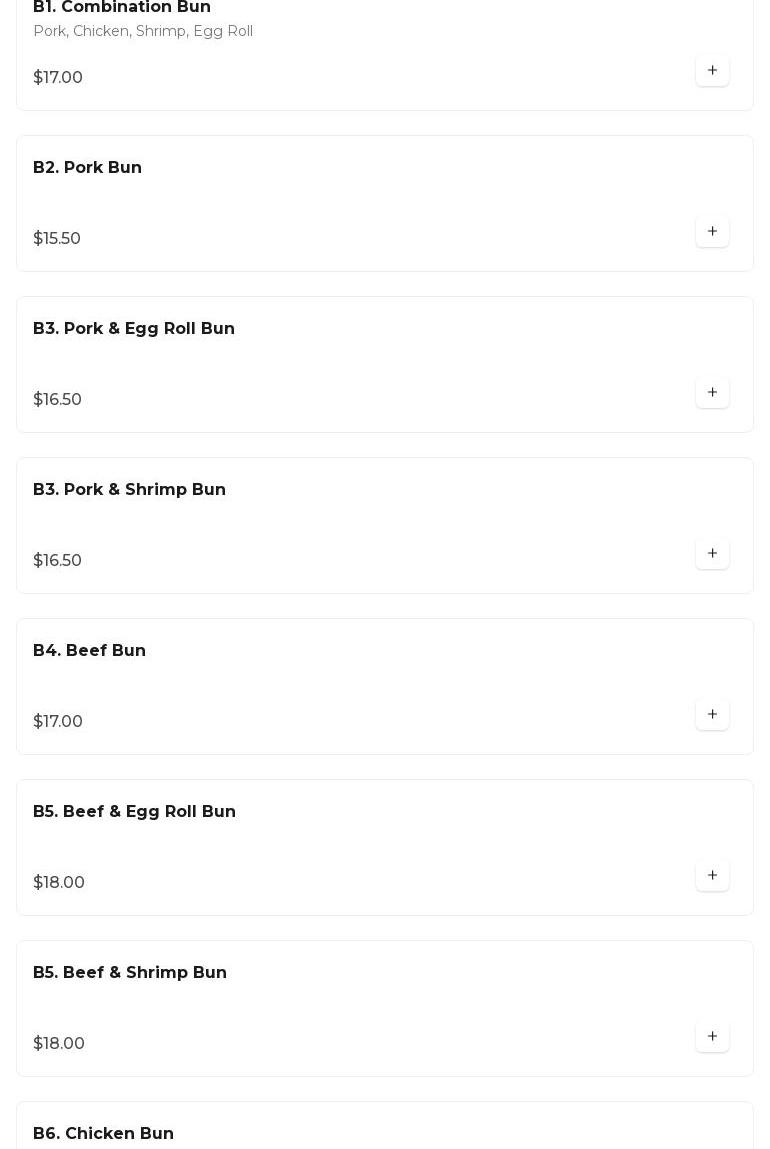Add Pork & Egg Roll Bun to cart
The image size is (770, 1149).
click(712, 393)
